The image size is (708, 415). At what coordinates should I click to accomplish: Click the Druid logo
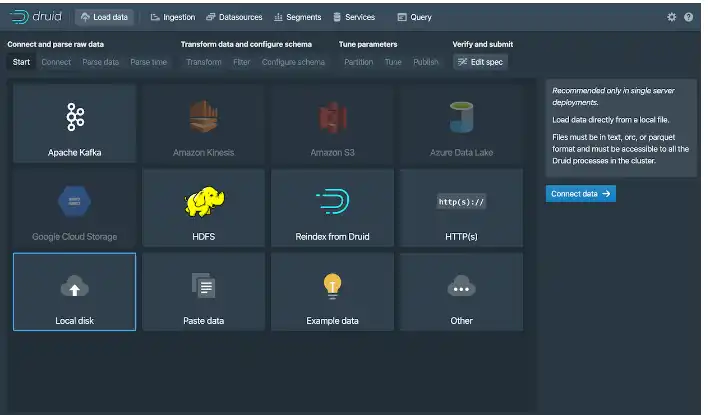click(36, 17)
